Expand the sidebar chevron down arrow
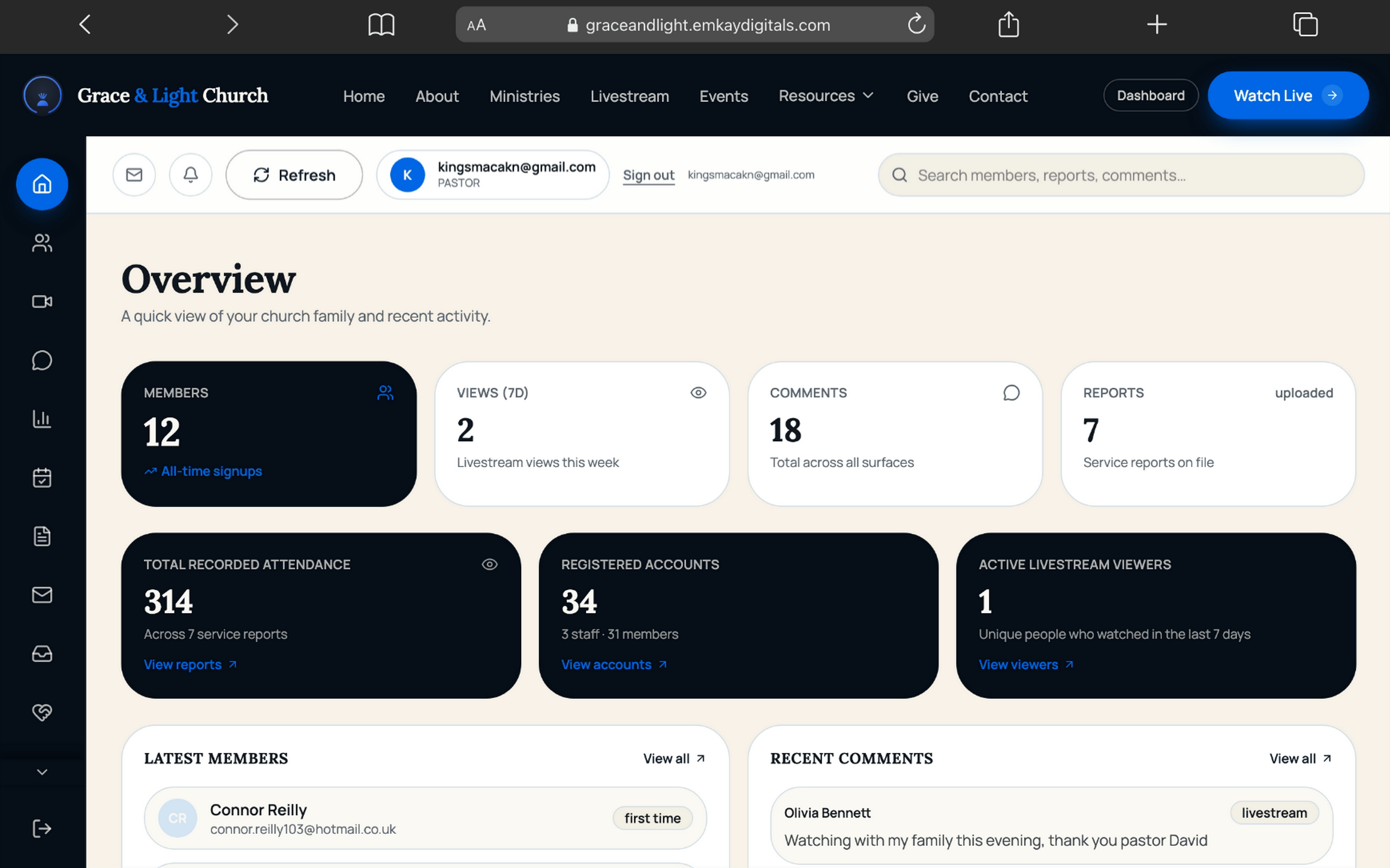 pyautogui.click(x=42, y=772)
